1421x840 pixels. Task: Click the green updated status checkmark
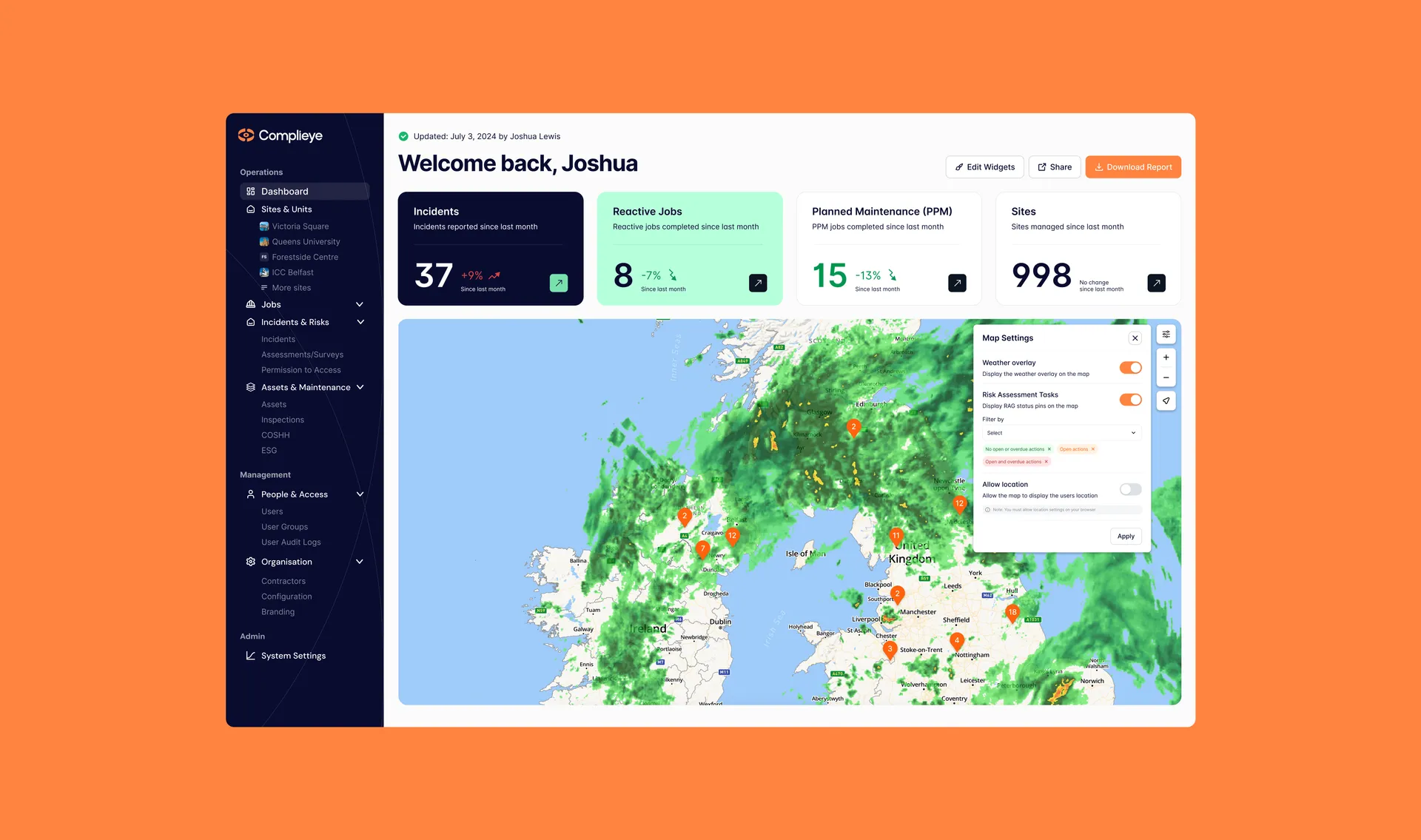[403, 136]
